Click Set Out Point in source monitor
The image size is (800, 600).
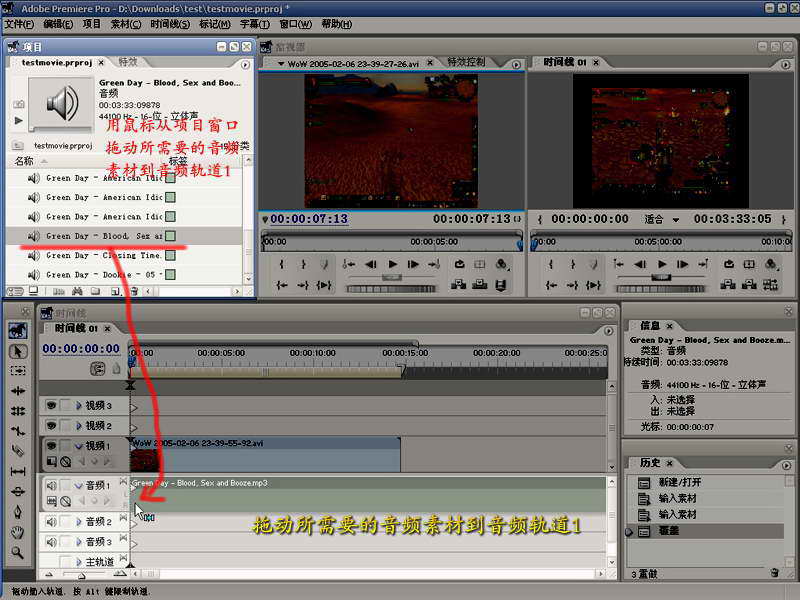coord(303,264)
